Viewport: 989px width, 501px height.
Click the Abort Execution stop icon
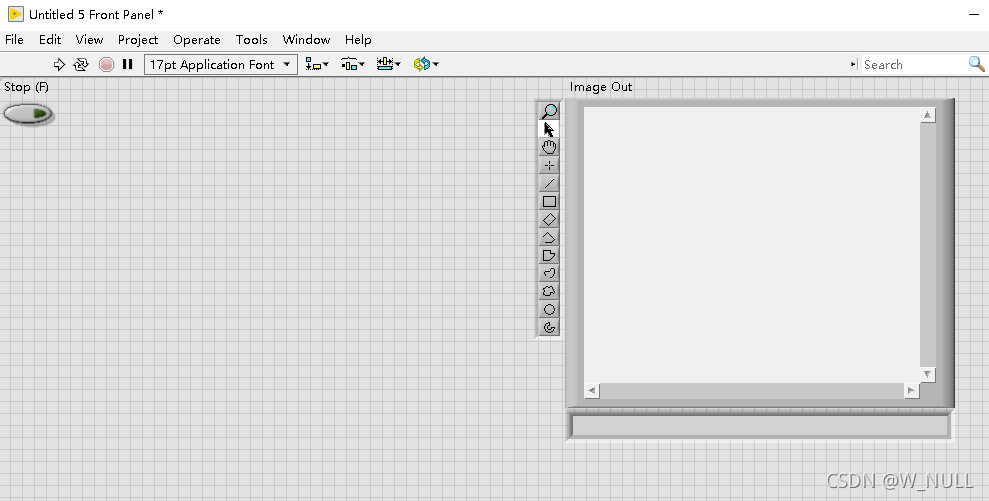click(x=107, y=64)
